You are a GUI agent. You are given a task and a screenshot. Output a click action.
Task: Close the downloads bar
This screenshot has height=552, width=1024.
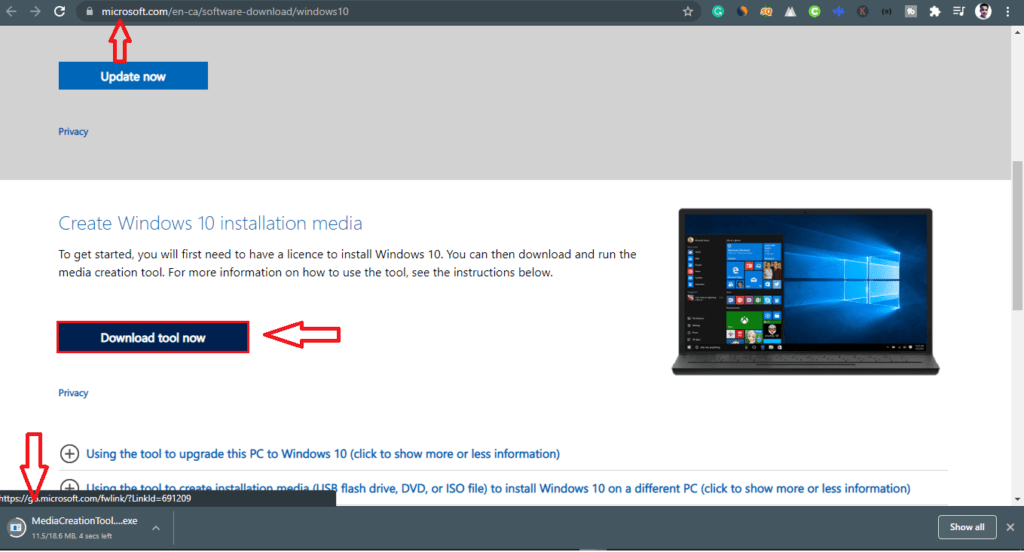[1010, 527]
